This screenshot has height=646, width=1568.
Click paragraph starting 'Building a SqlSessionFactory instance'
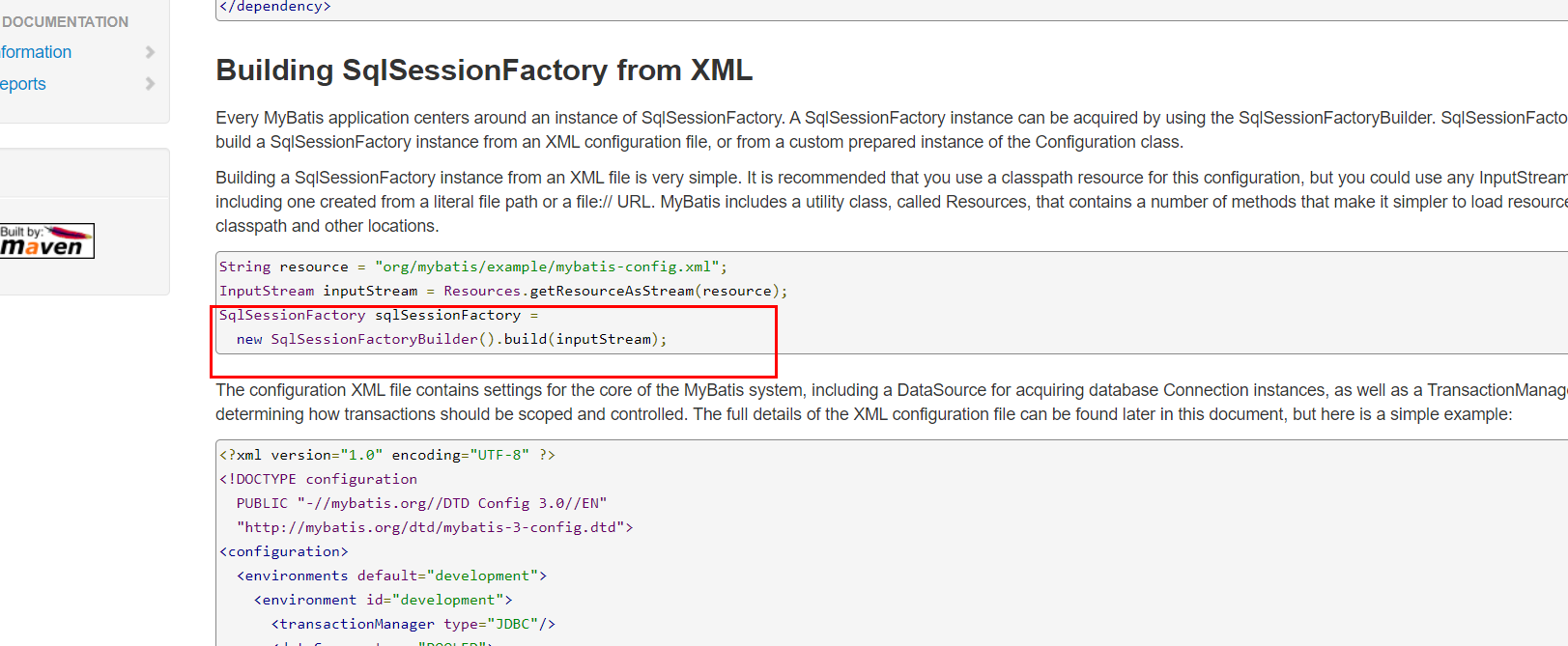pos(891,202)
